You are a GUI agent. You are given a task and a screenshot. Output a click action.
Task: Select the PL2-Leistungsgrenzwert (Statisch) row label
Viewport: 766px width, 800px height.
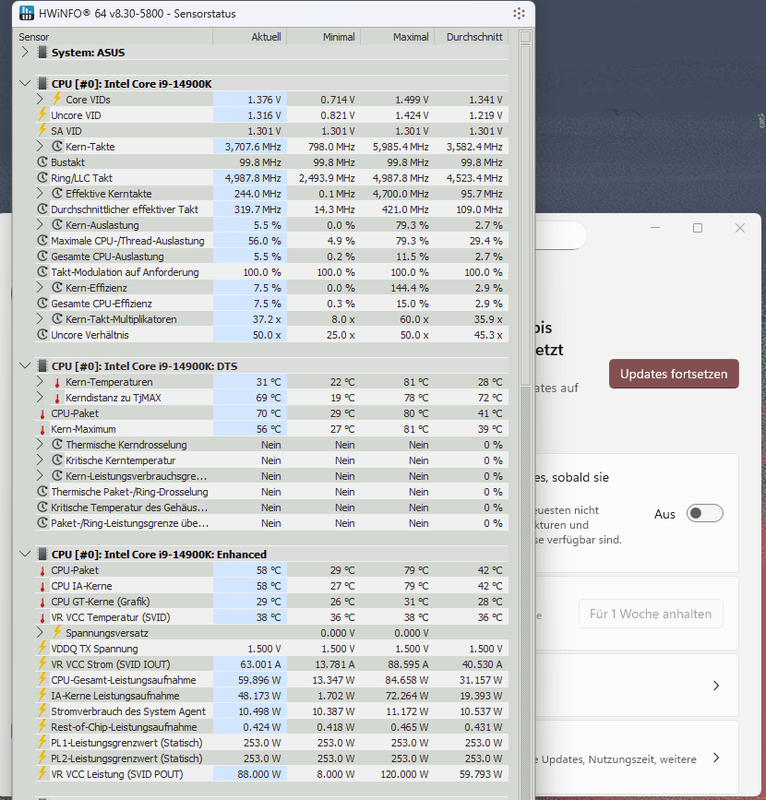[127, 758]
